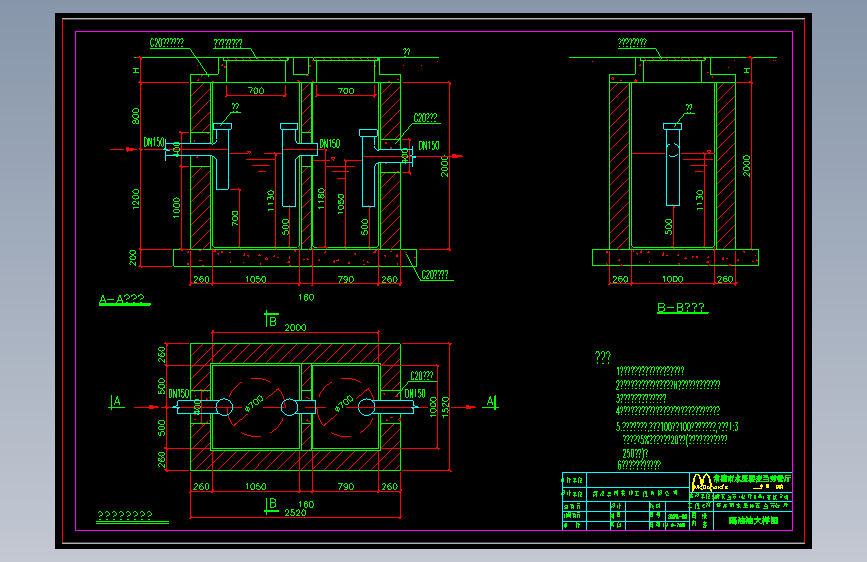The height and width of the screenshot is (562, 867).
Task: Select the "700" opening dimension over right A-A chamber
Action: point(346,91)
